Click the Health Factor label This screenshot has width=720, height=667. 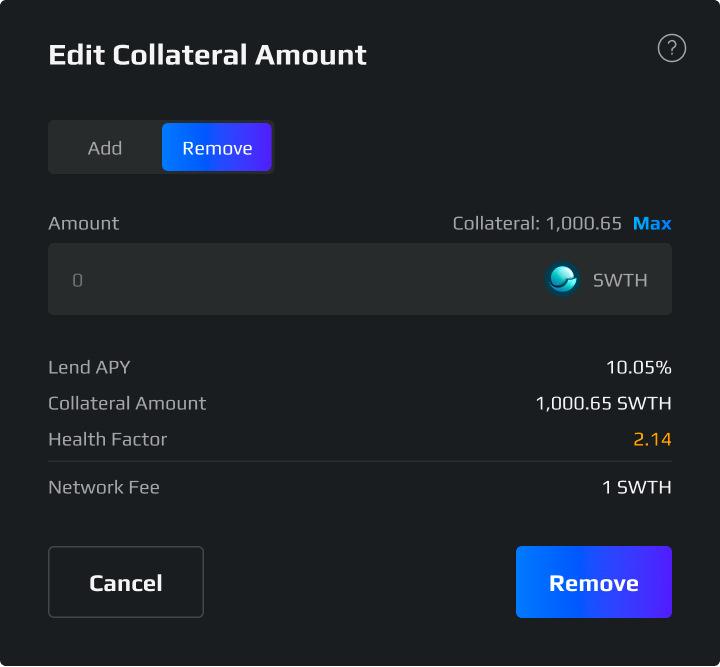(x=107, y=439)
